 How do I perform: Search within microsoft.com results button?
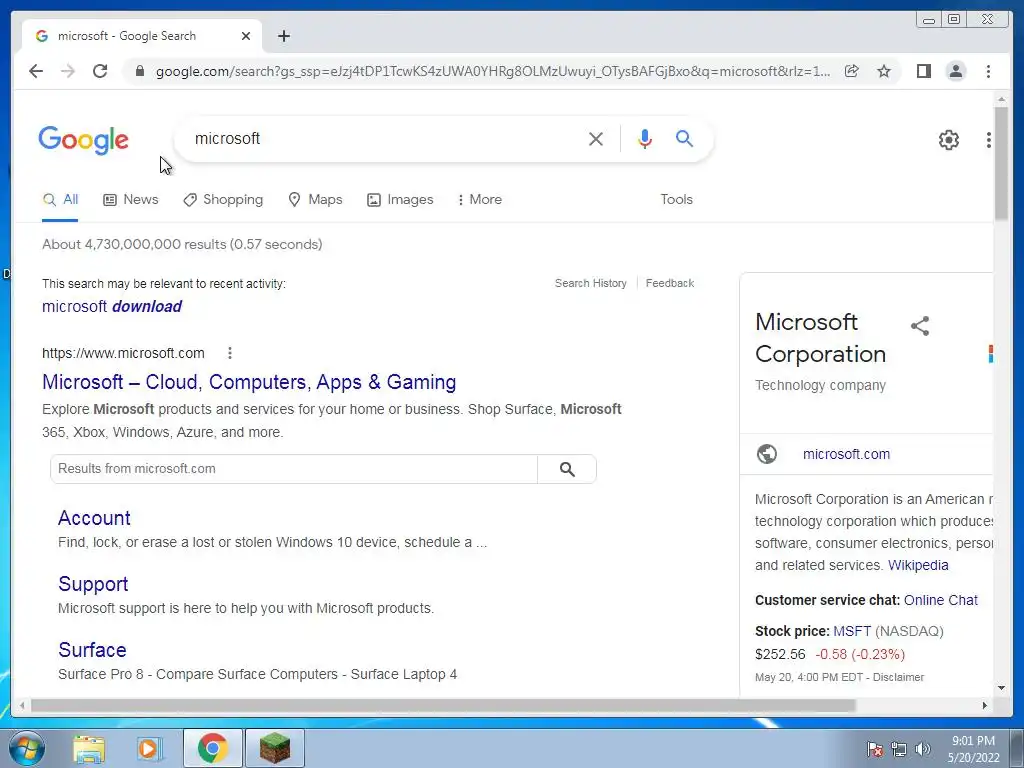click(x=567, y=469)
